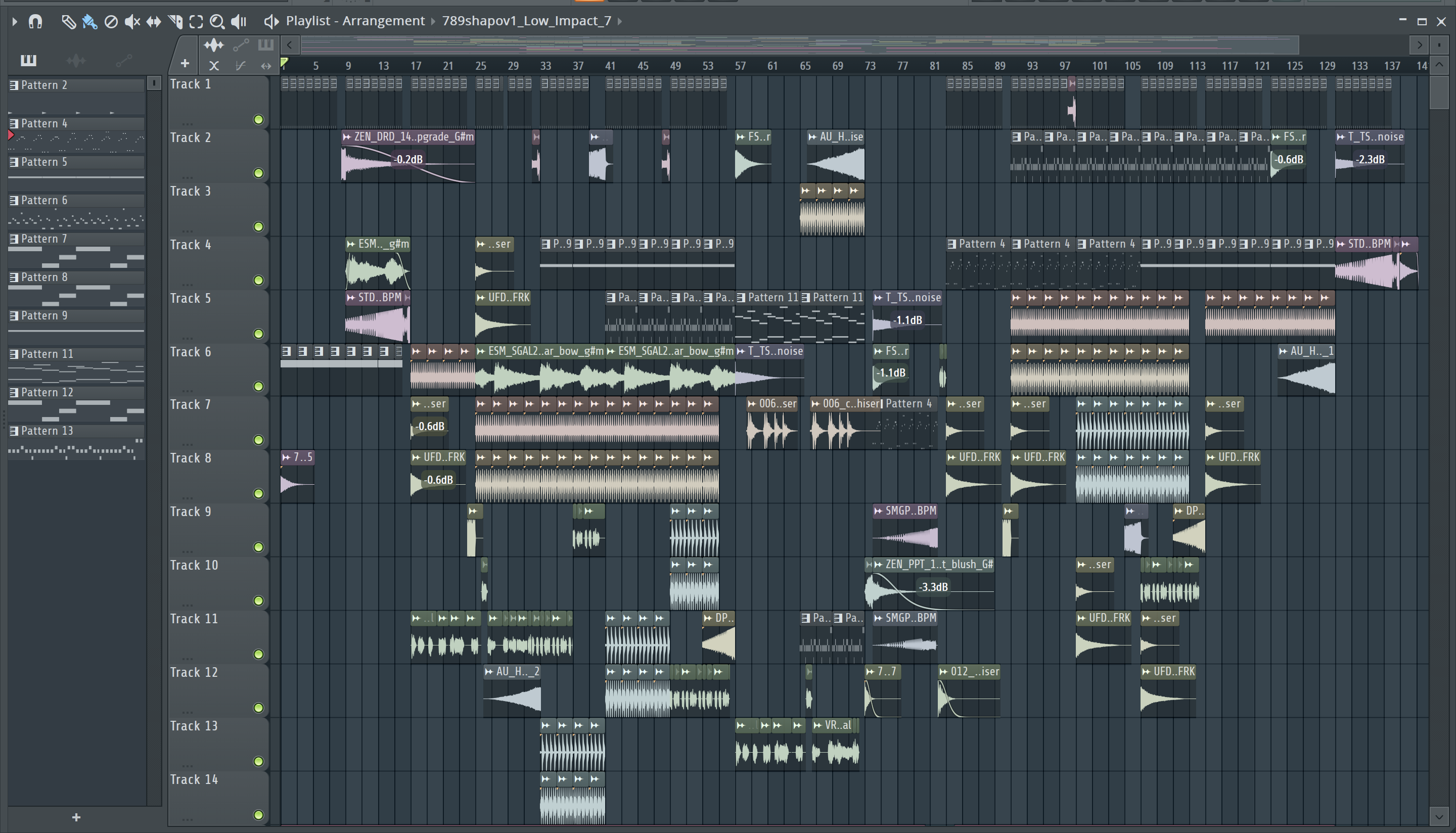The height and width of the screenshot is (833, 1456).
Task: Toggle the magnet snap-to-grid icon
Action: click(x=35, y=22)
